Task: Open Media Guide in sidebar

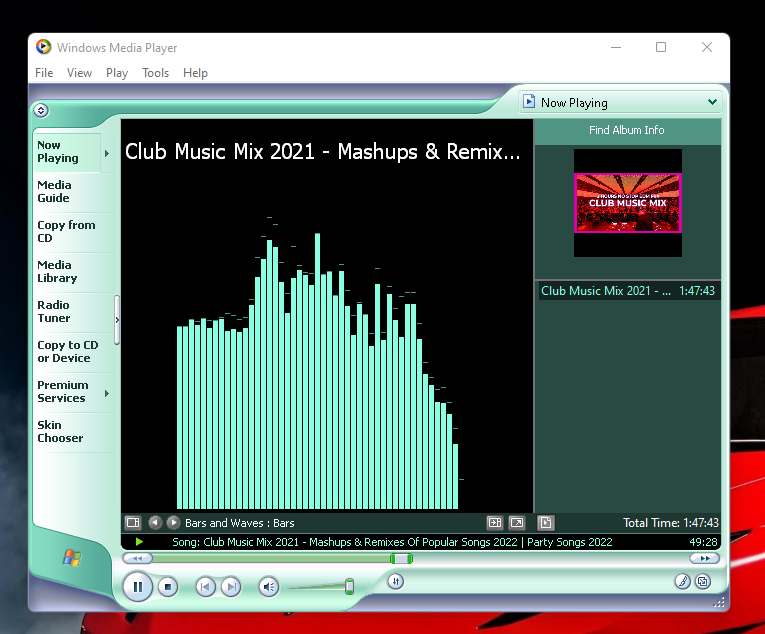Action: (73, 191)
